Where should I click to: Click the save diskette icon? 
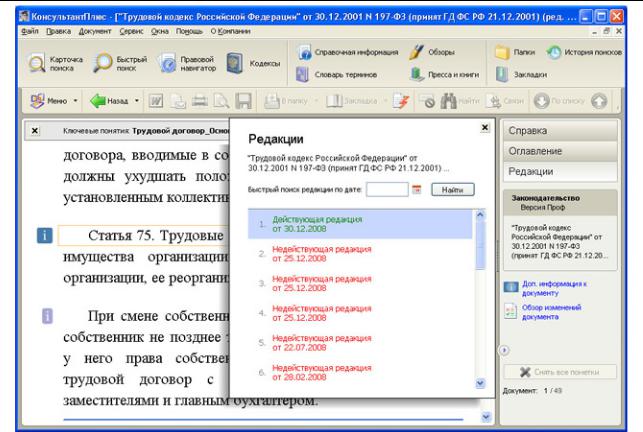(x=243, y=101)
